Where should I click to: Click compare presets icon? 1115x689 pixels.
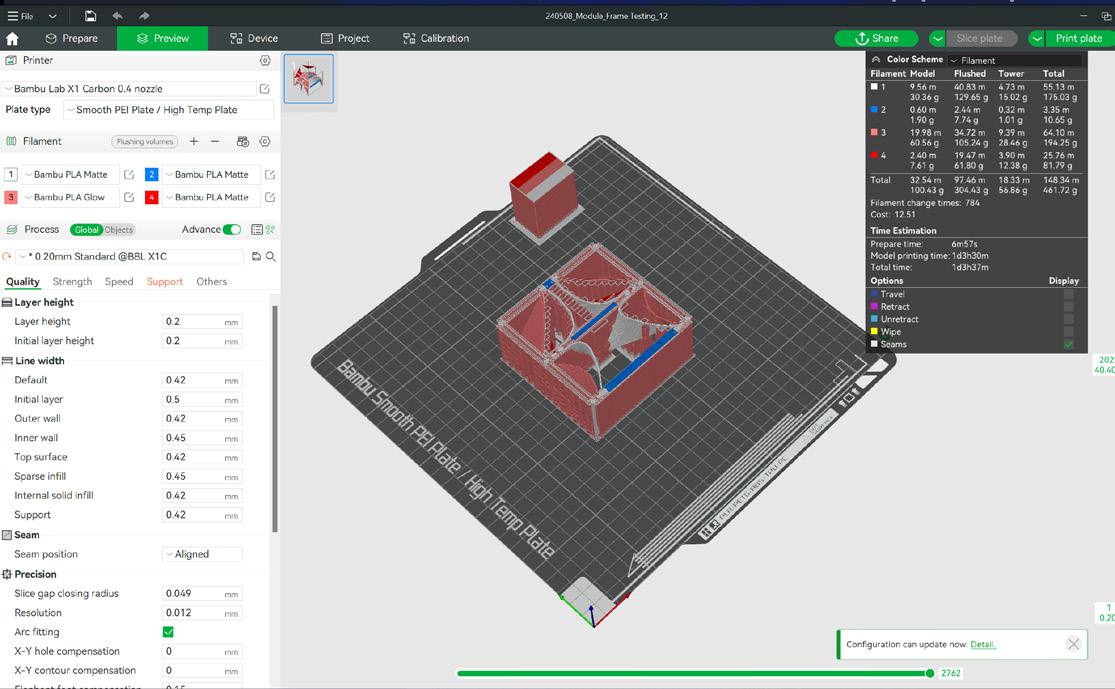[x=270, y=230]
